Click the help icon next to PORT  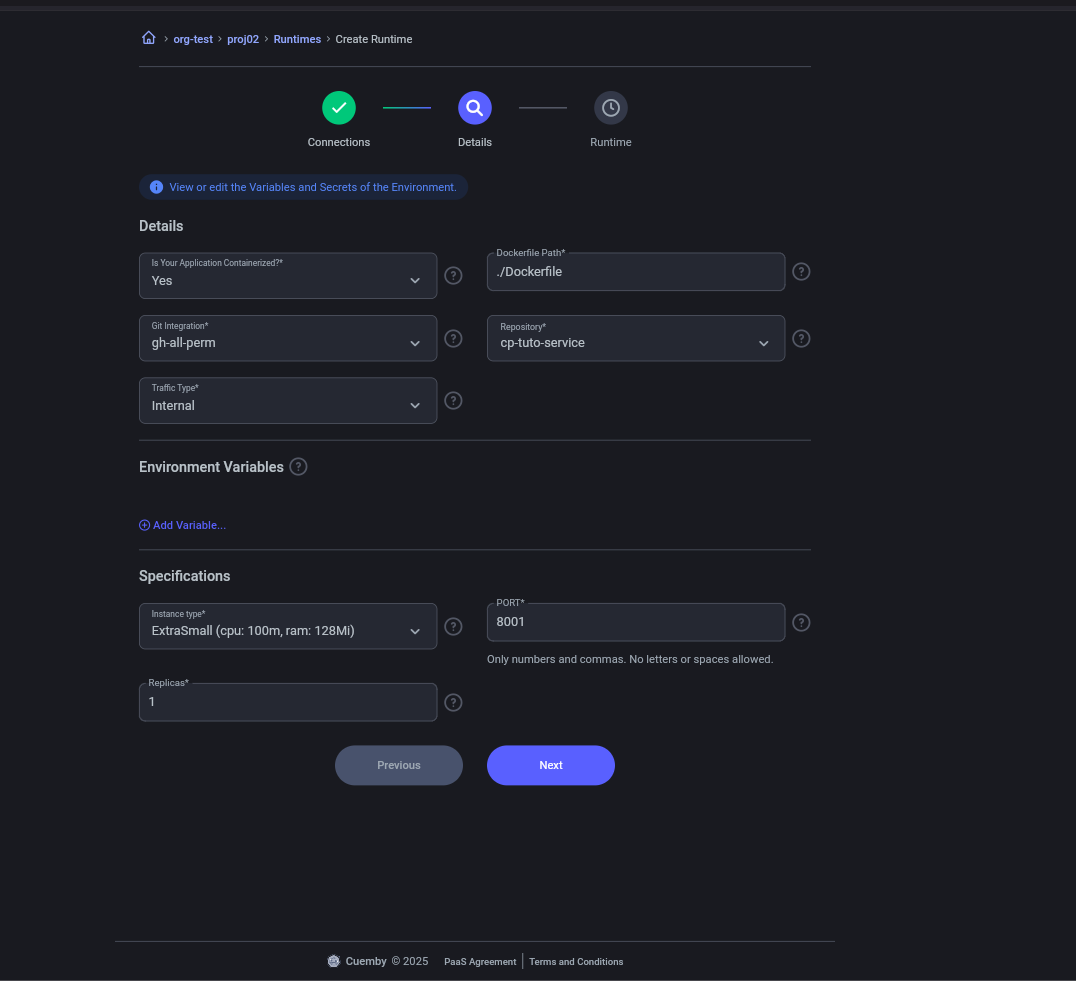click(801, 622)
